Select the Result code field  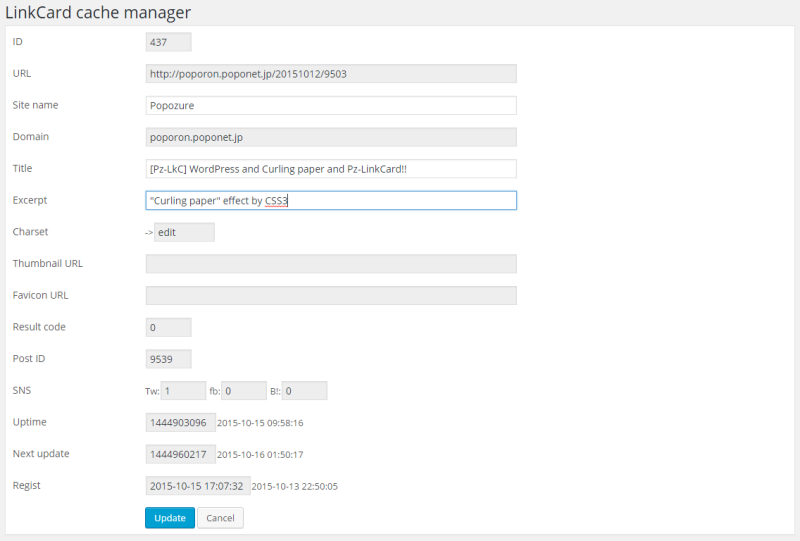point(168,327)
